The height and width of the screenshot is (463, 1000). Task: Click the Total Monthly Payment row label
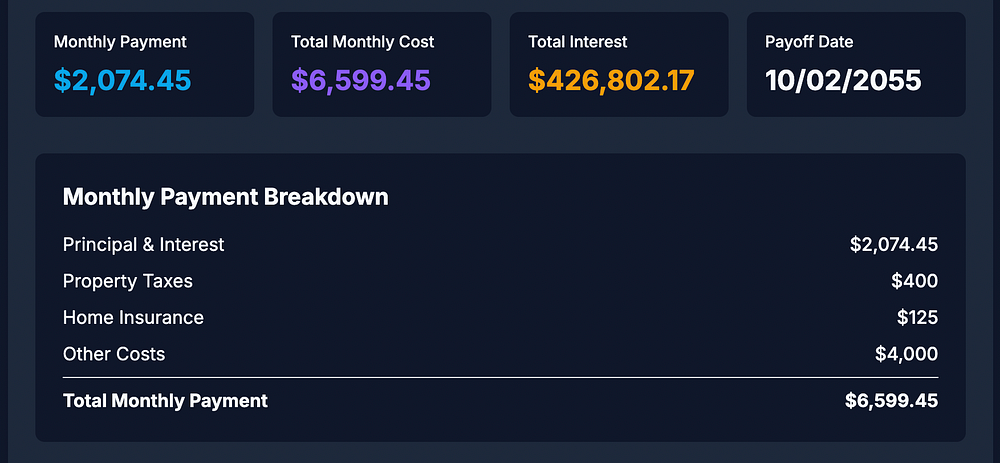click(x=165, y=401)
